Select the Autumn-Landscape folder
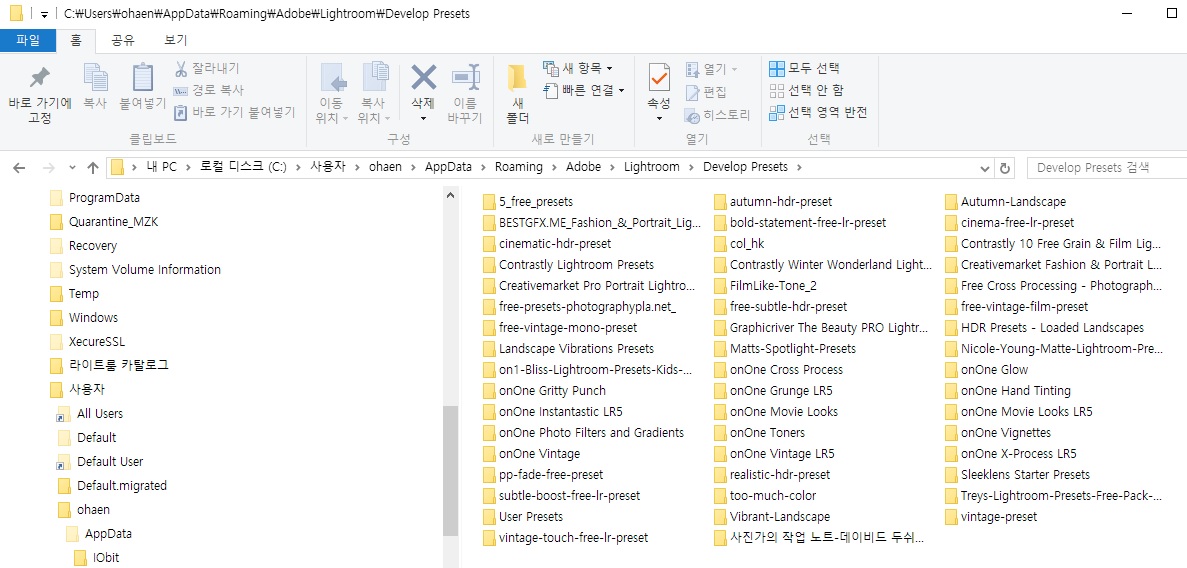This screenshot has width=1187, height=568. tap(1013, 202)
